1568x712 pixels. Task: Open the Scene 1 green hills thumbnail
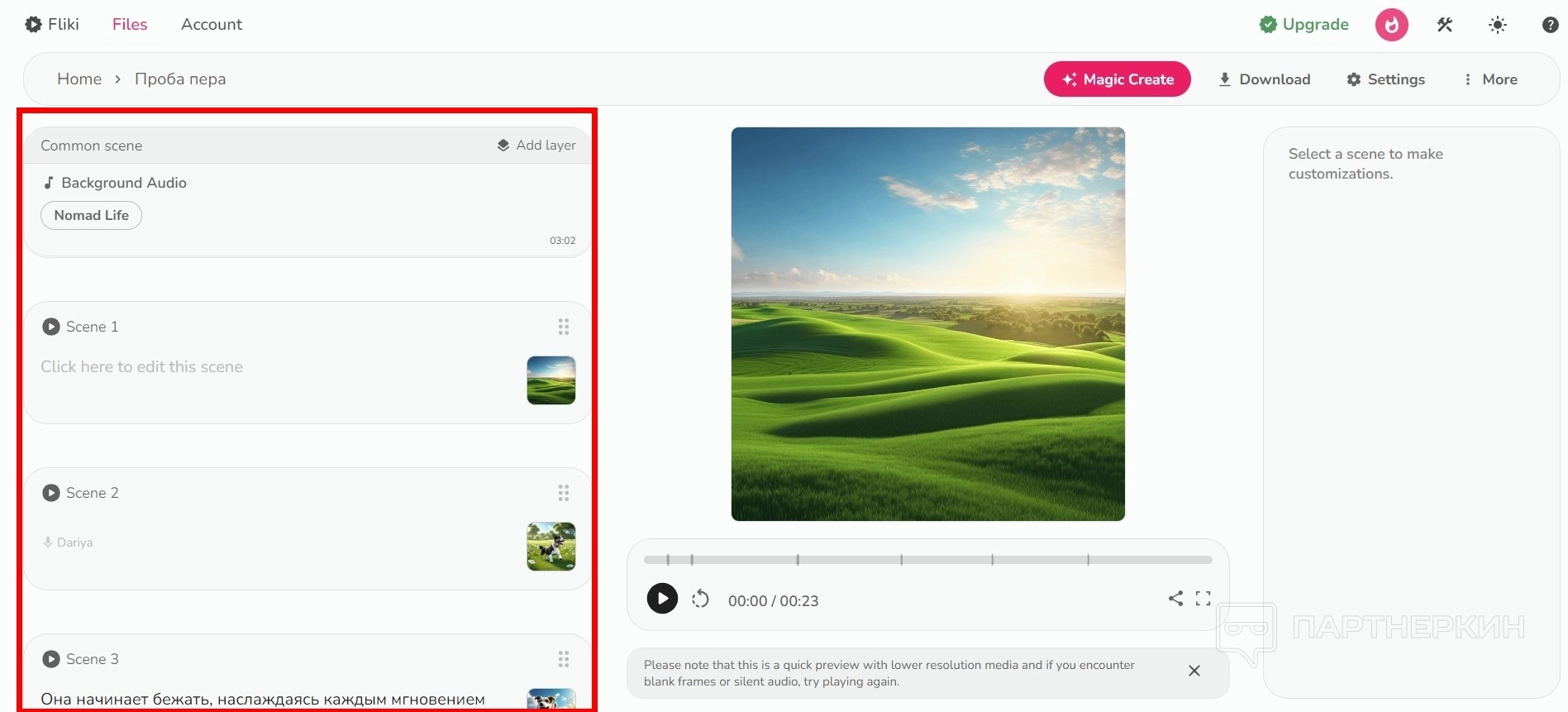[551, 380]
